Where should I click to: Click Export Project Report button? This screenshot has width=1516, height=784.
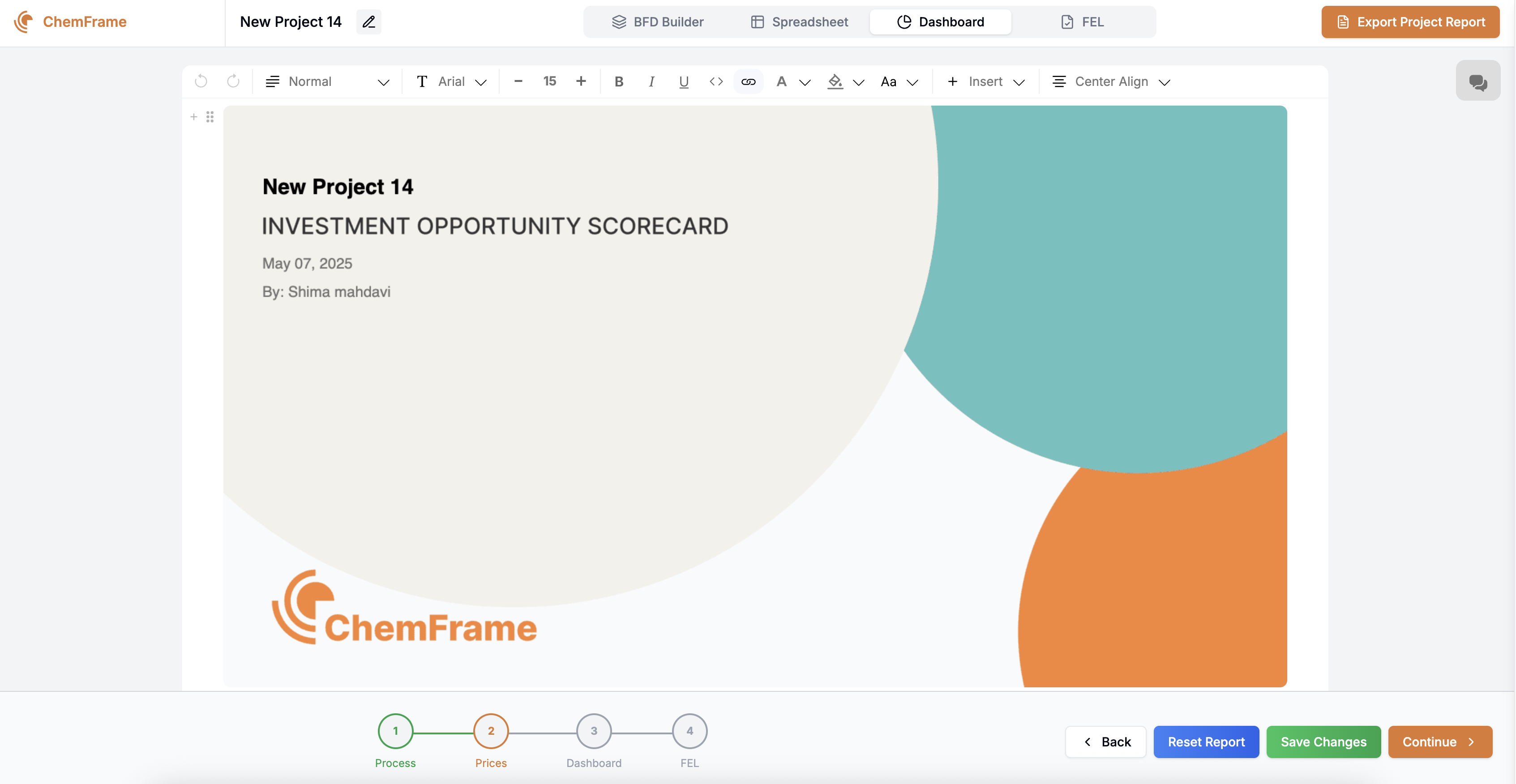pos(1410,22)
